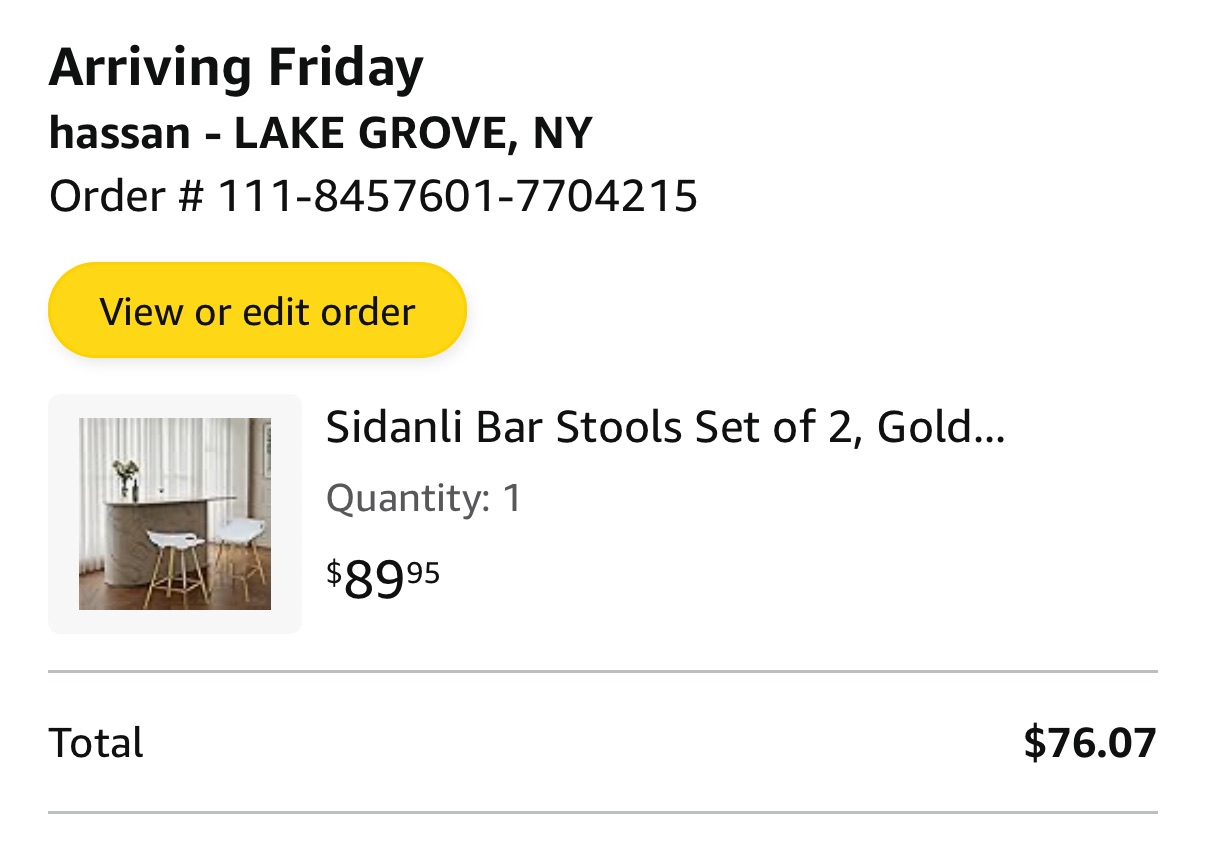Open the Sidanli Bar Stools Set title link
The height and width of the screenshot is (863, 1206).
(x=664, y=428)
